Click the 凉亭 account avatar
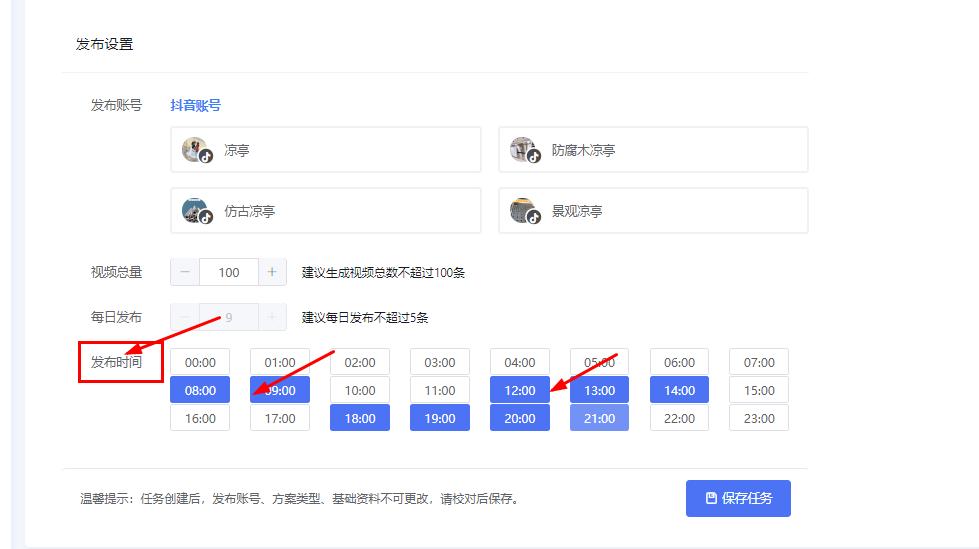This screenshot has width=979, height=549. [x=196, y=150]
